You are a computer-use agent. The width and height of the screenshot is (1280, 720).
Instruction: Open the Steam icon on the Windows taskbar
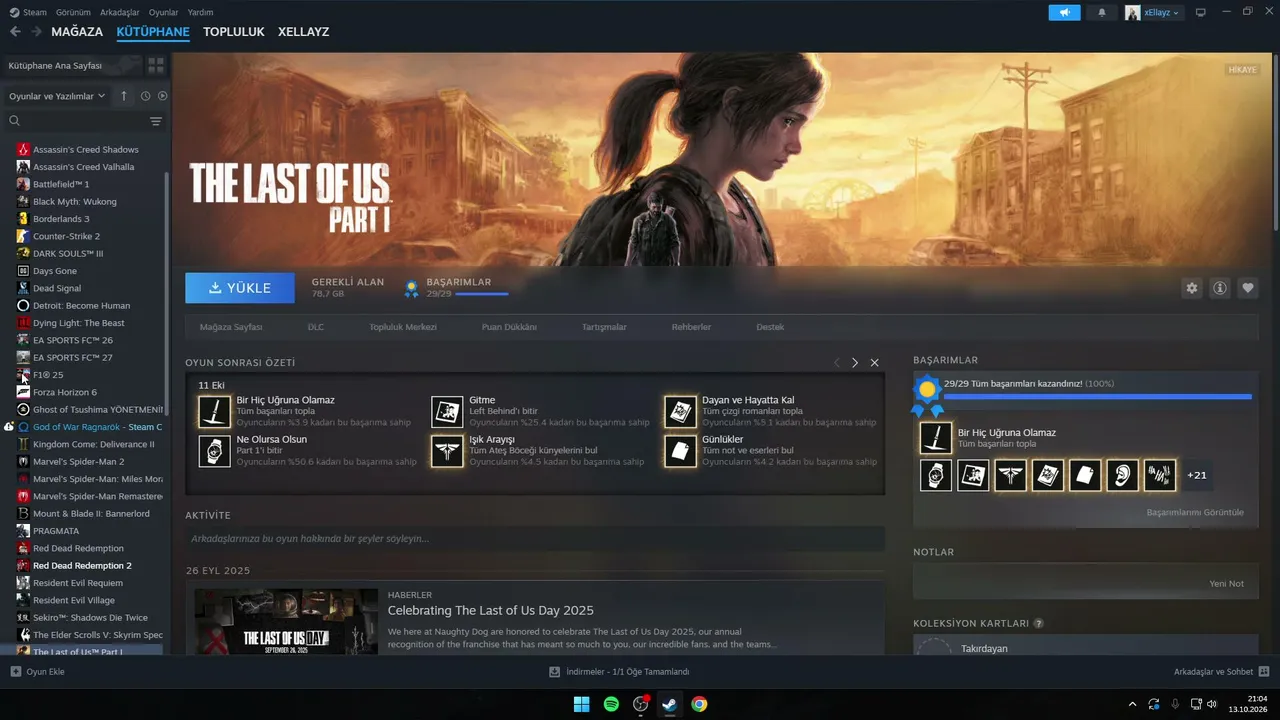(670, 704)
